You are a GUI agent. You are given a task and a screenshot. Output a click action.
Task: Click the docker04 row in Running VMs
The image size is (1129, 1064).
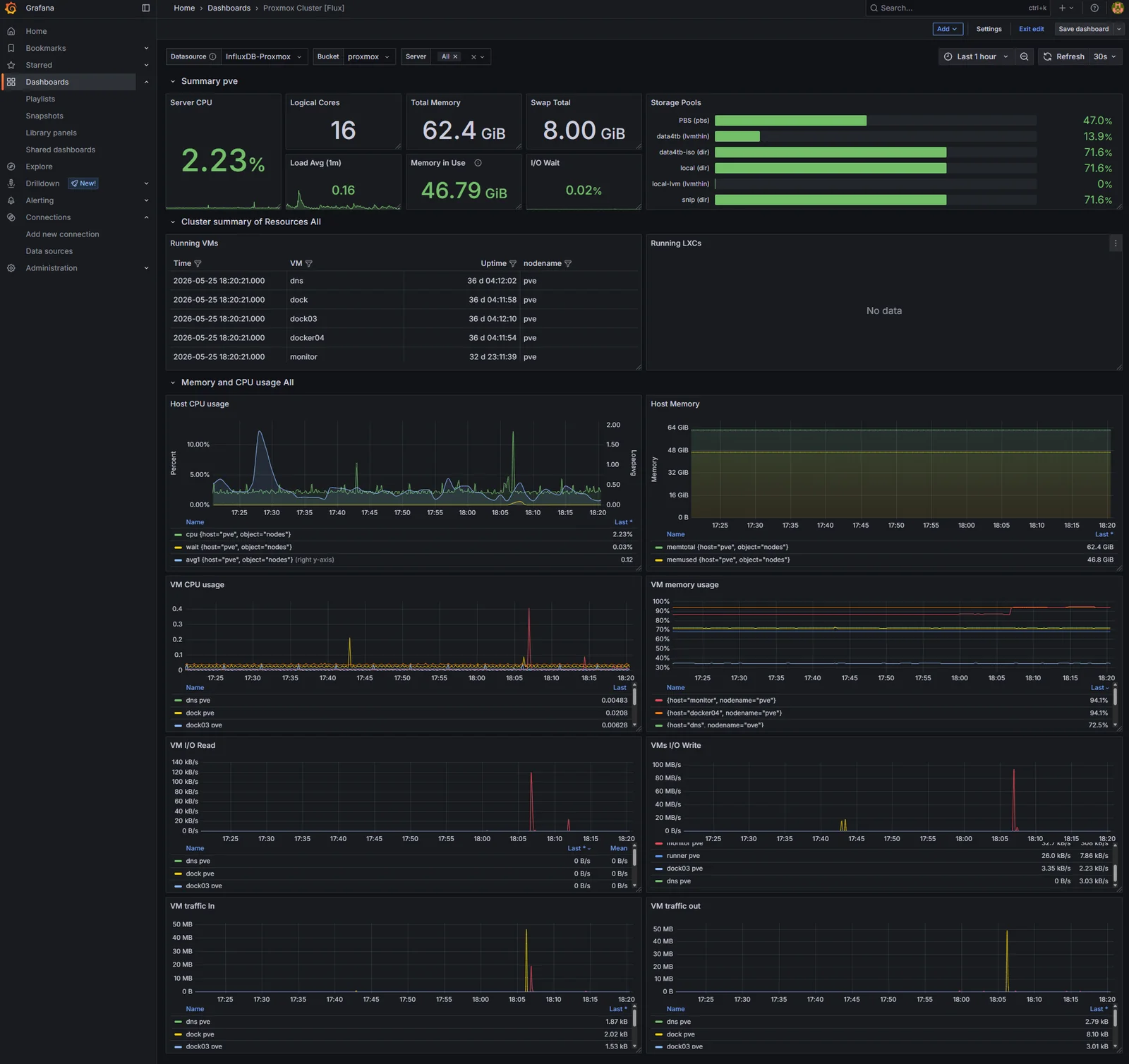point(403,338)
